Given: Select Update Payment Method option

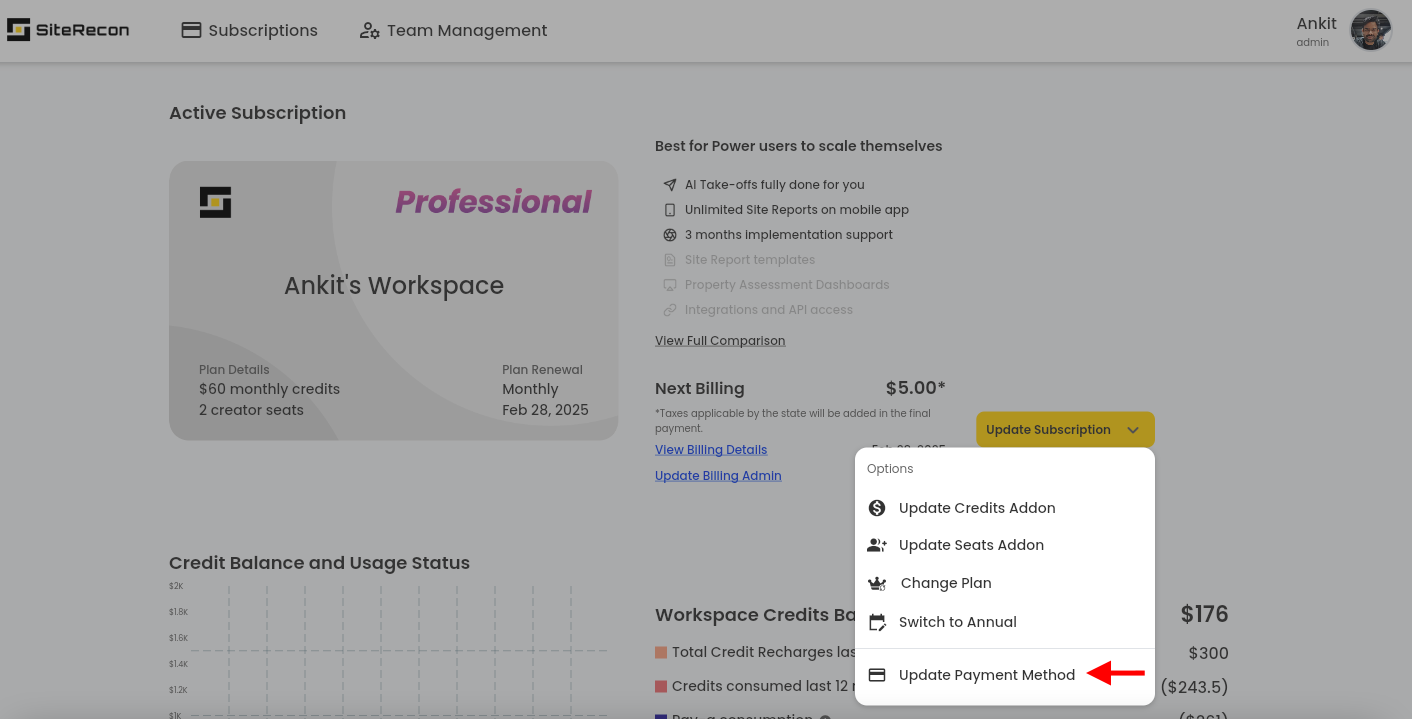Looking at the screenshot, I should (x=986, y=675).
